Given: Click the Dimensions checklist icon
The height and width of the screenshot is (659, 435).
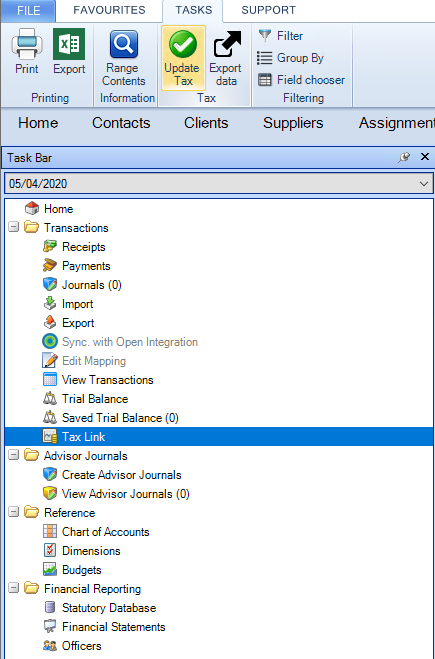Looking at the screenshot, I should point(50,551).
